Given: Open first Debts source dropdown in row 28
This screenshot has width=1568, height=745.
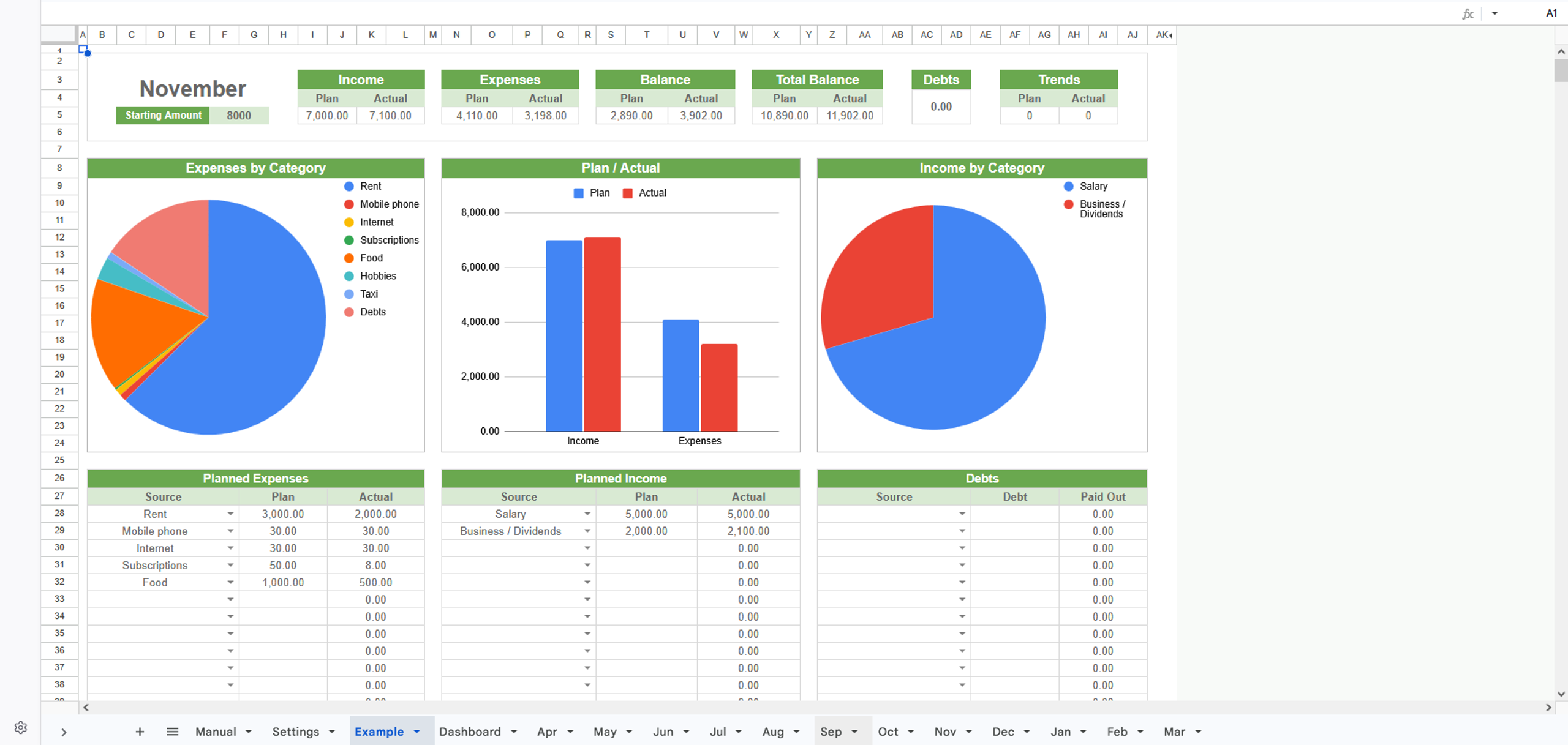Looking at the screenshot, I should tap(962, 514).
